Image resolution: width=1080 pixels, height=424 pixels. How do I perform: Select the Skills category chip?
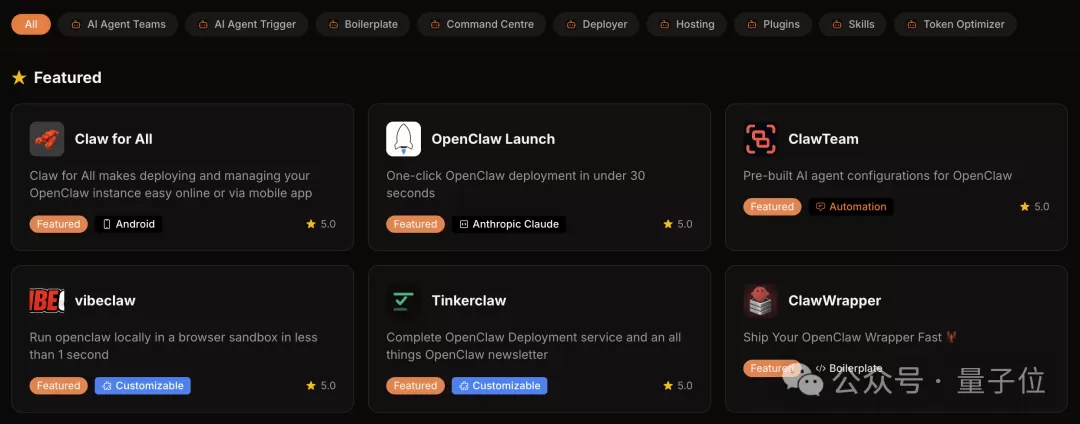point(853,24)
